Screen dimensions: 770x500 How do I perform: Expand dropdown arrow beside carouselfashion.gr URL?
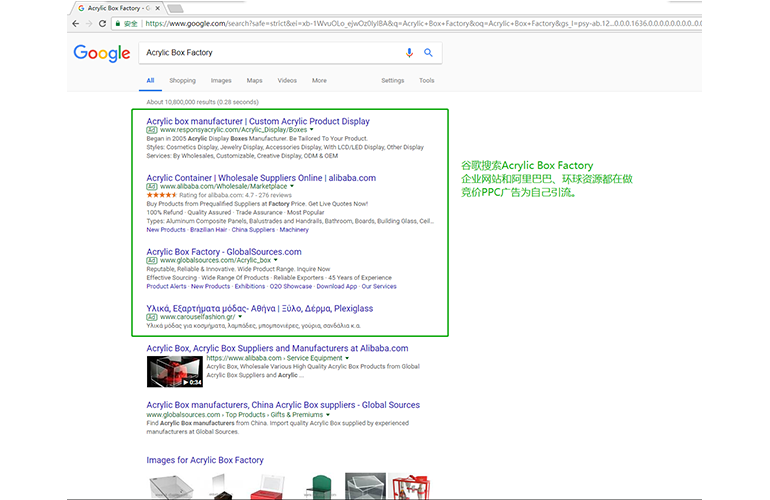click(240, 317)
